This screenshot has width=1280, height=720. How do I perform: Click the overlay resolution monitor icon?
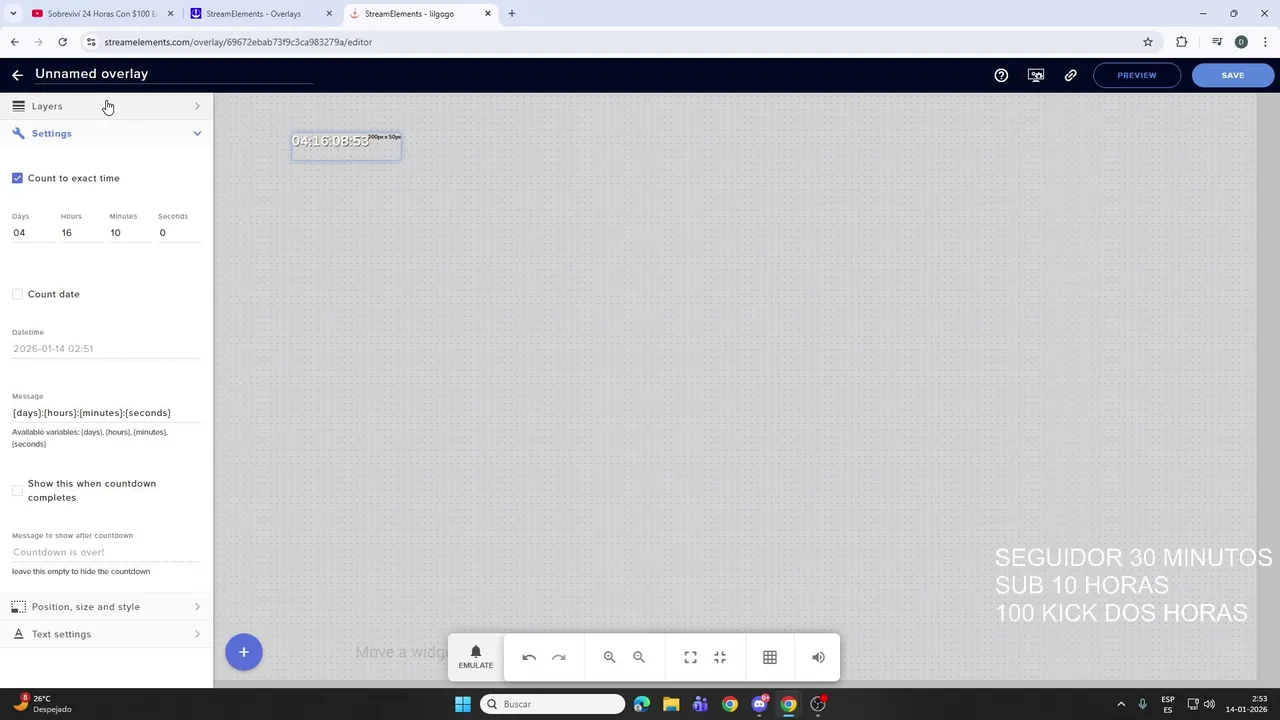click(1036, 75)
